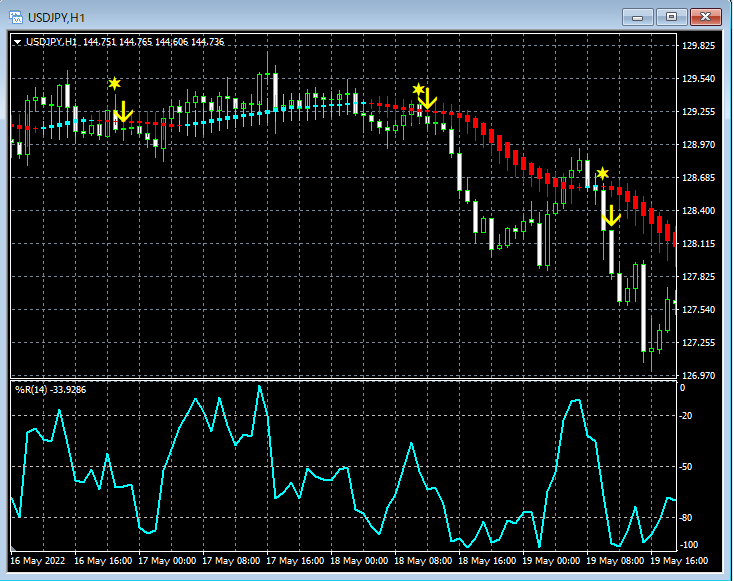Click the 18 May 00:00 time axis label
Image resolution: width=734 pixels, height=581 pixels.
(x=359, y=561)
